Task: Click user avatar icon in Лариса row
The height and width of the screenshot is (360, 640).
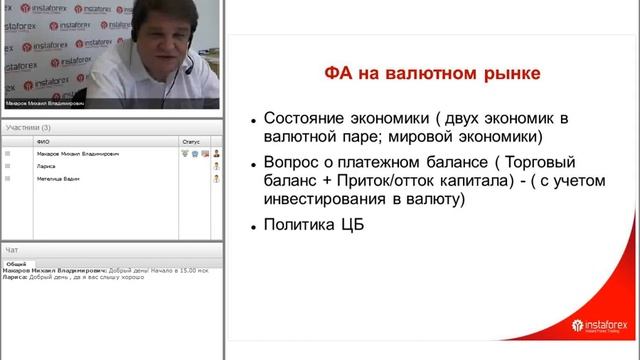Action: (x=216, y=166)
